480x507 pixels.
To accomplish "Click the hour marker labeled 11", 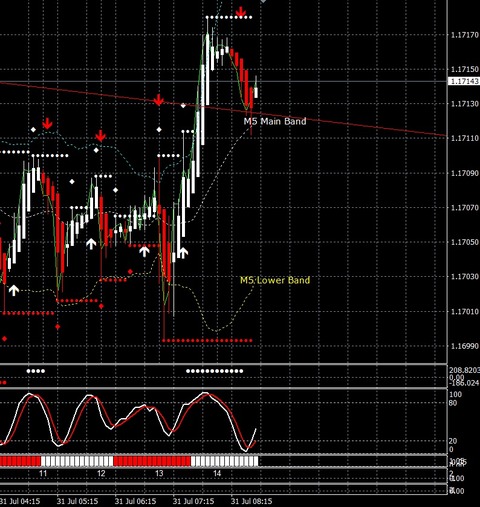I will (43, 473).
